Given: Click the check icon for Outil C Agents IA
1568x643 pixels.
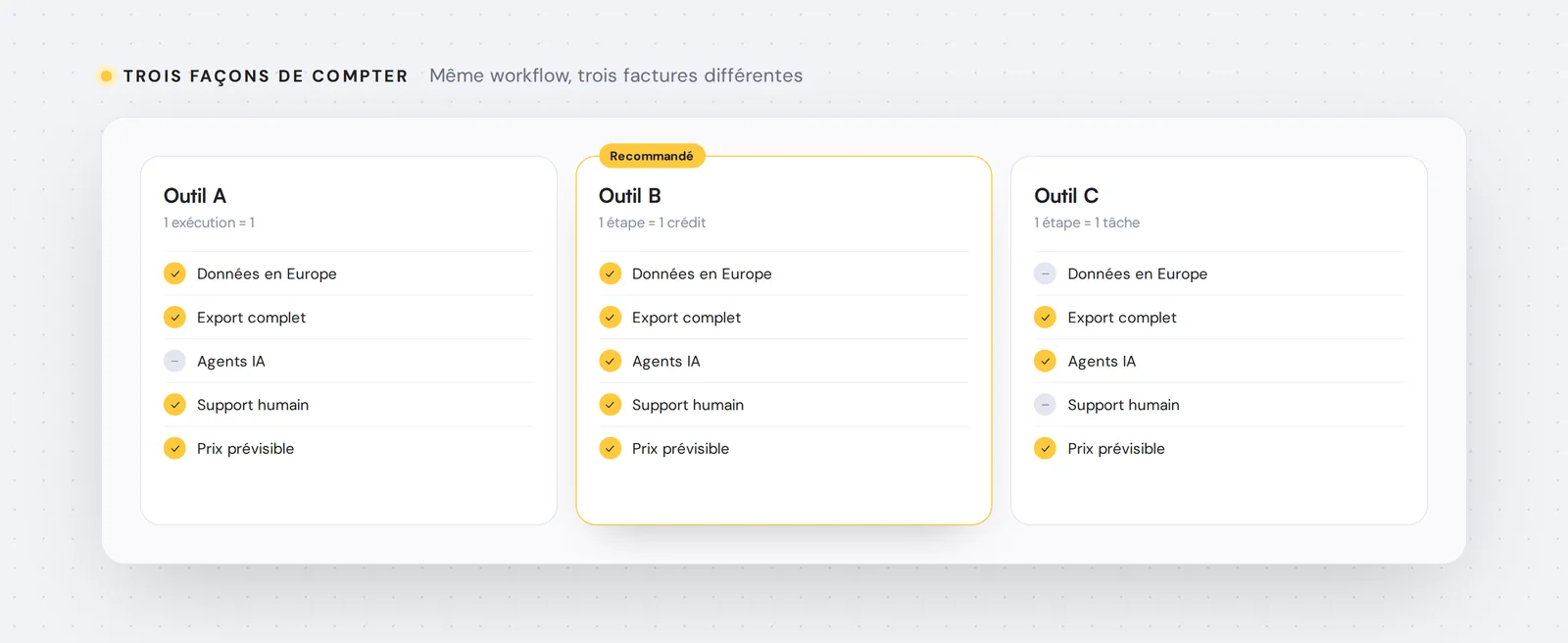Looking at the screenshot, I should (x=1046, y=361).
